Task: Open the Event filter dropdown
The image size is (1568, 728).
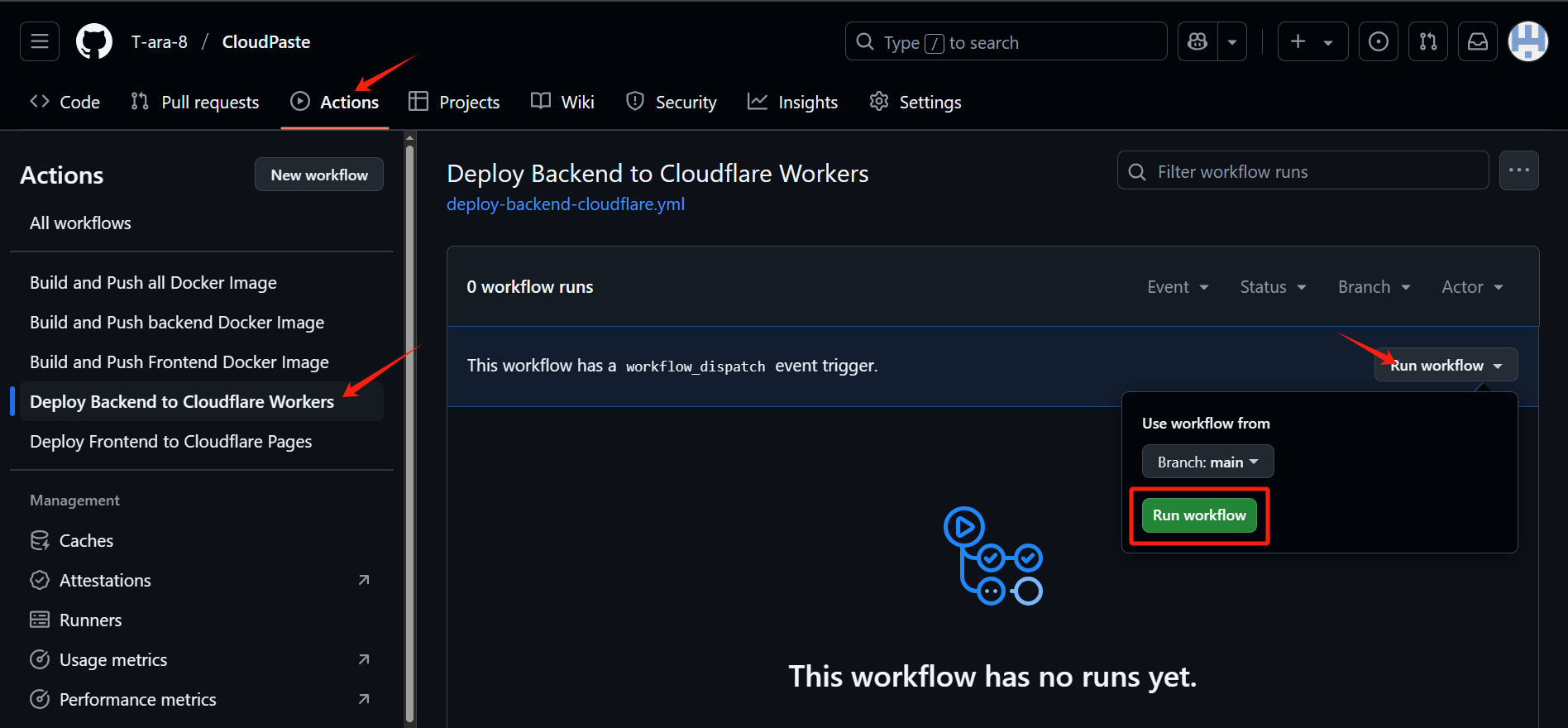Action: click(1178, 287)
